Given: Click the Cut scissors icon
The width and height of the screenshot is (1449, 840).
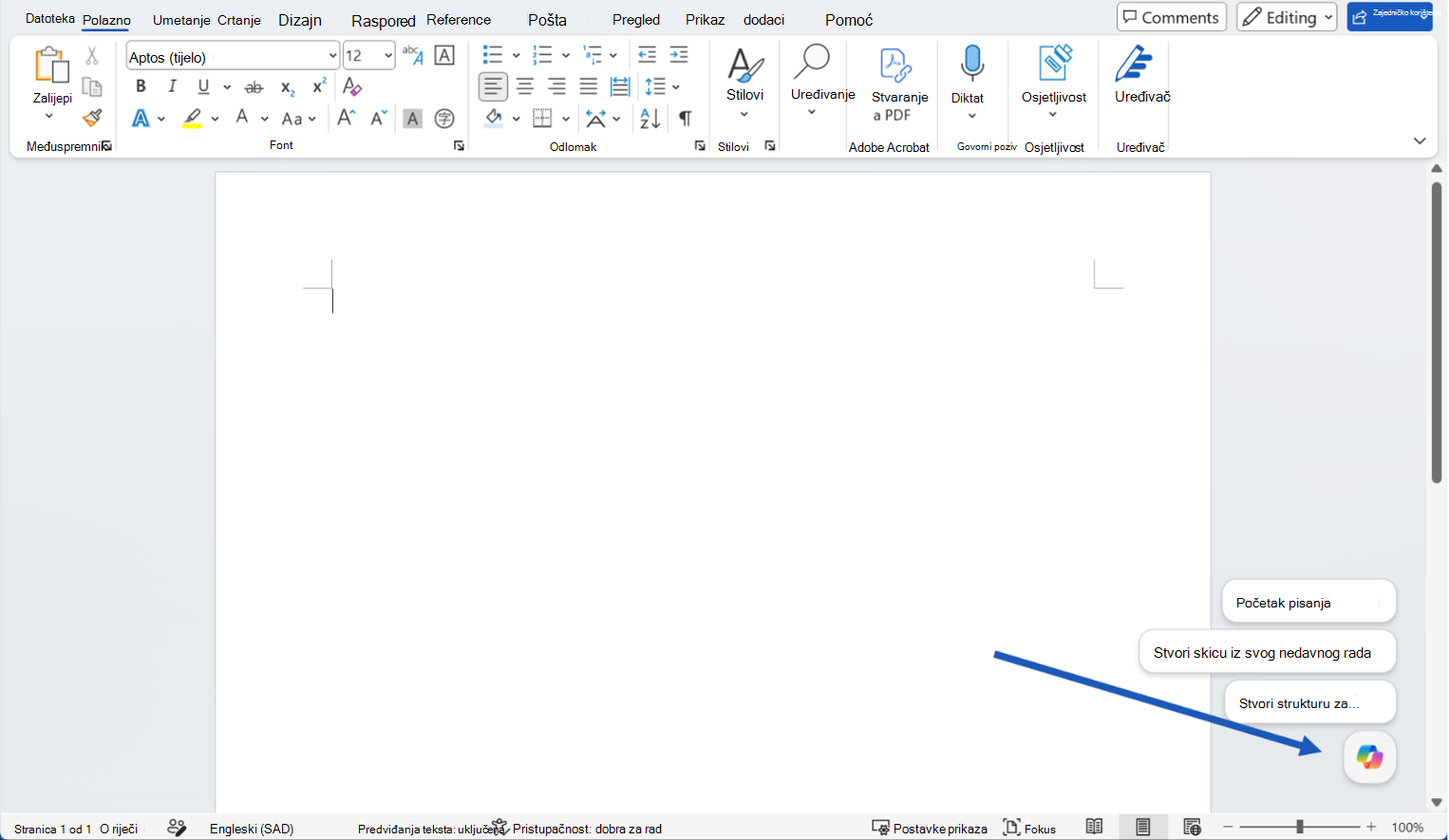Looking at the screenshot, I should [92, 56].
